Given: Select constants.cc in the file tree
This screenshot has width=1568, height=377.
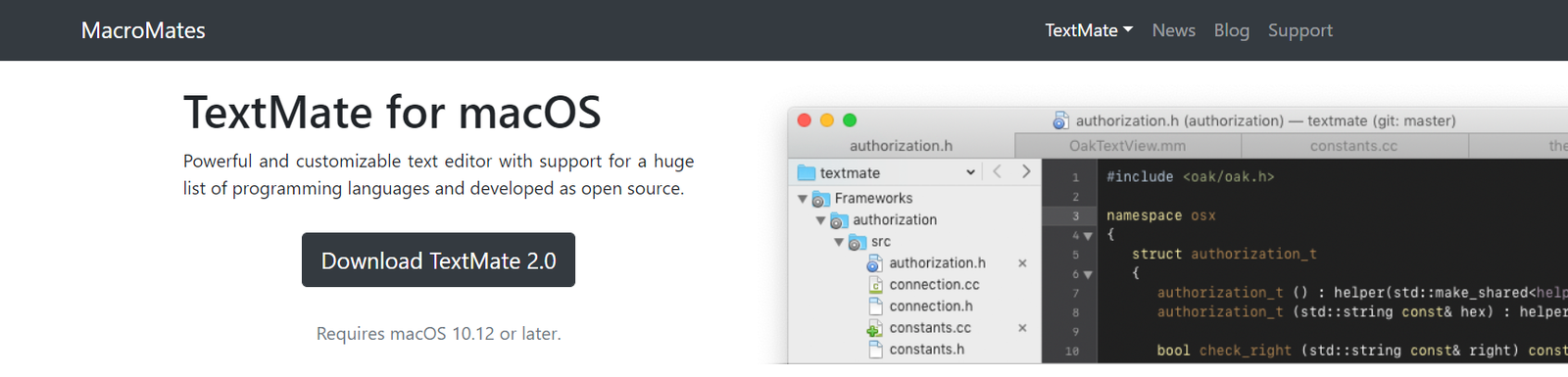Looking at the screenshot, I should [930, 328].
